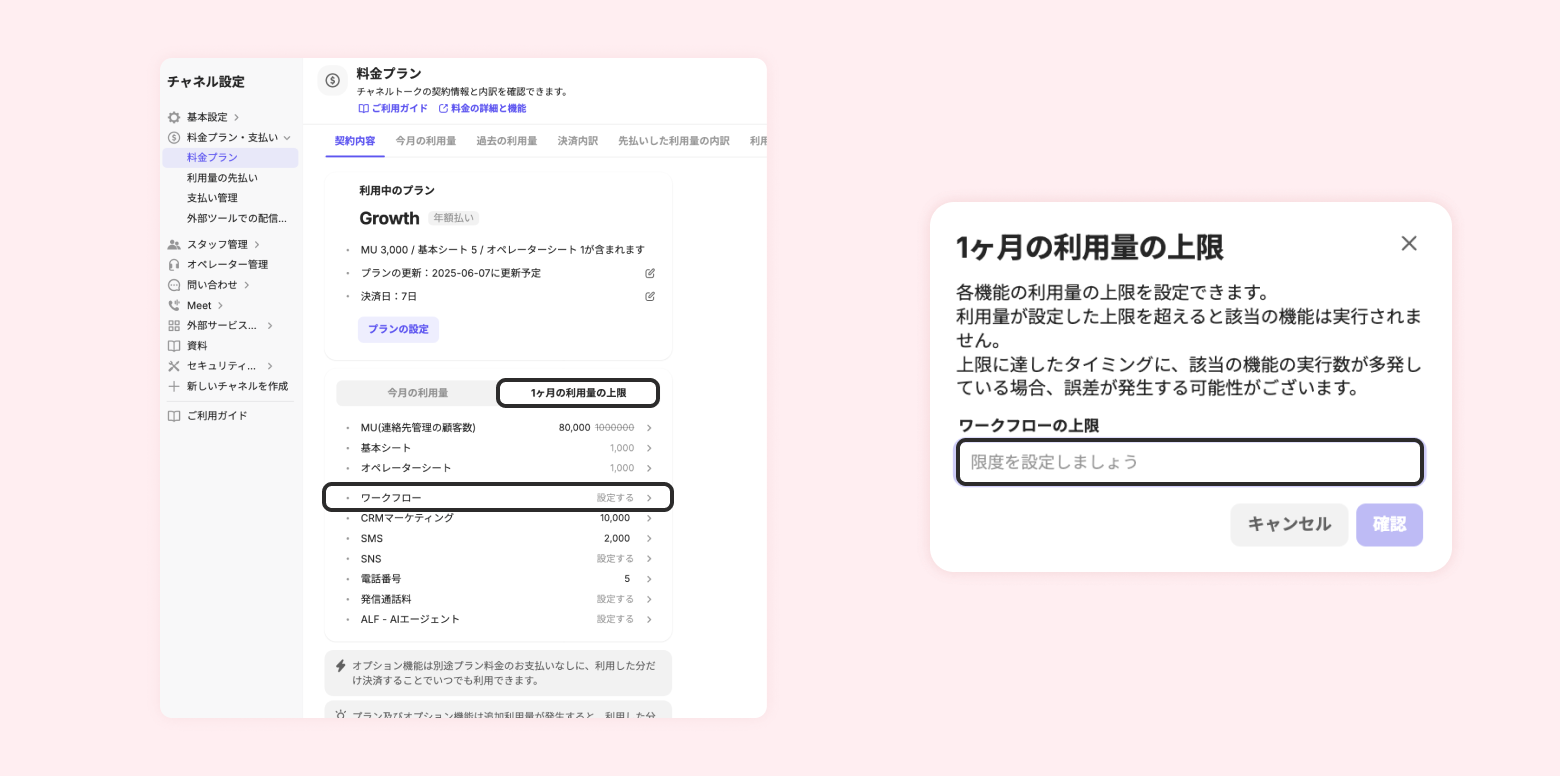This screenshot has width=1560, height=776.
Task: Click the gear icon beside 基本設定
Action: point(174,117)
